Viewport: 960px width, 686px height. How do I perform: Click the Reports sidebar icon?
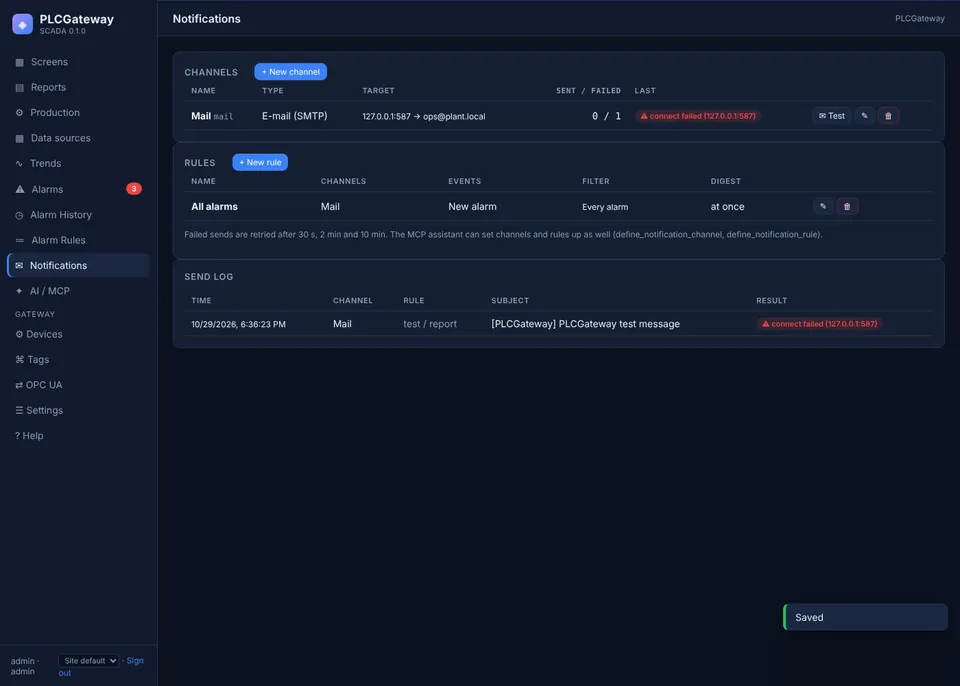(20, 88)
